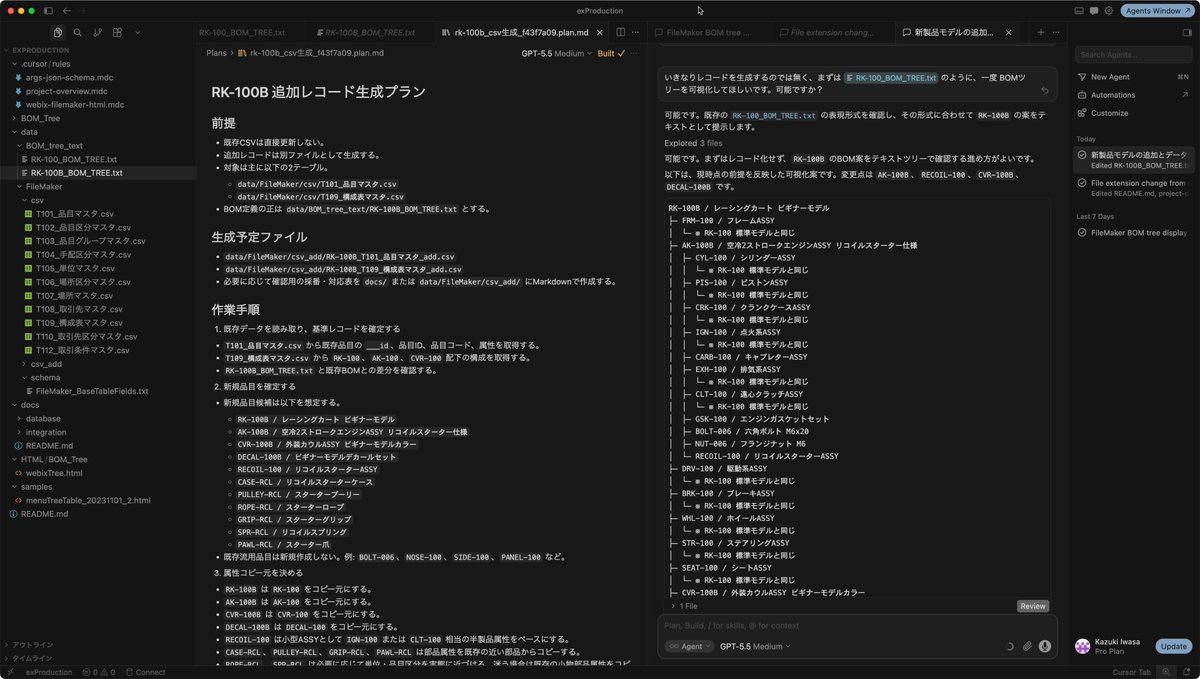
Task: Open the plan's GPT-5.5 Medium model dropdown
Action: coord(557,53)
